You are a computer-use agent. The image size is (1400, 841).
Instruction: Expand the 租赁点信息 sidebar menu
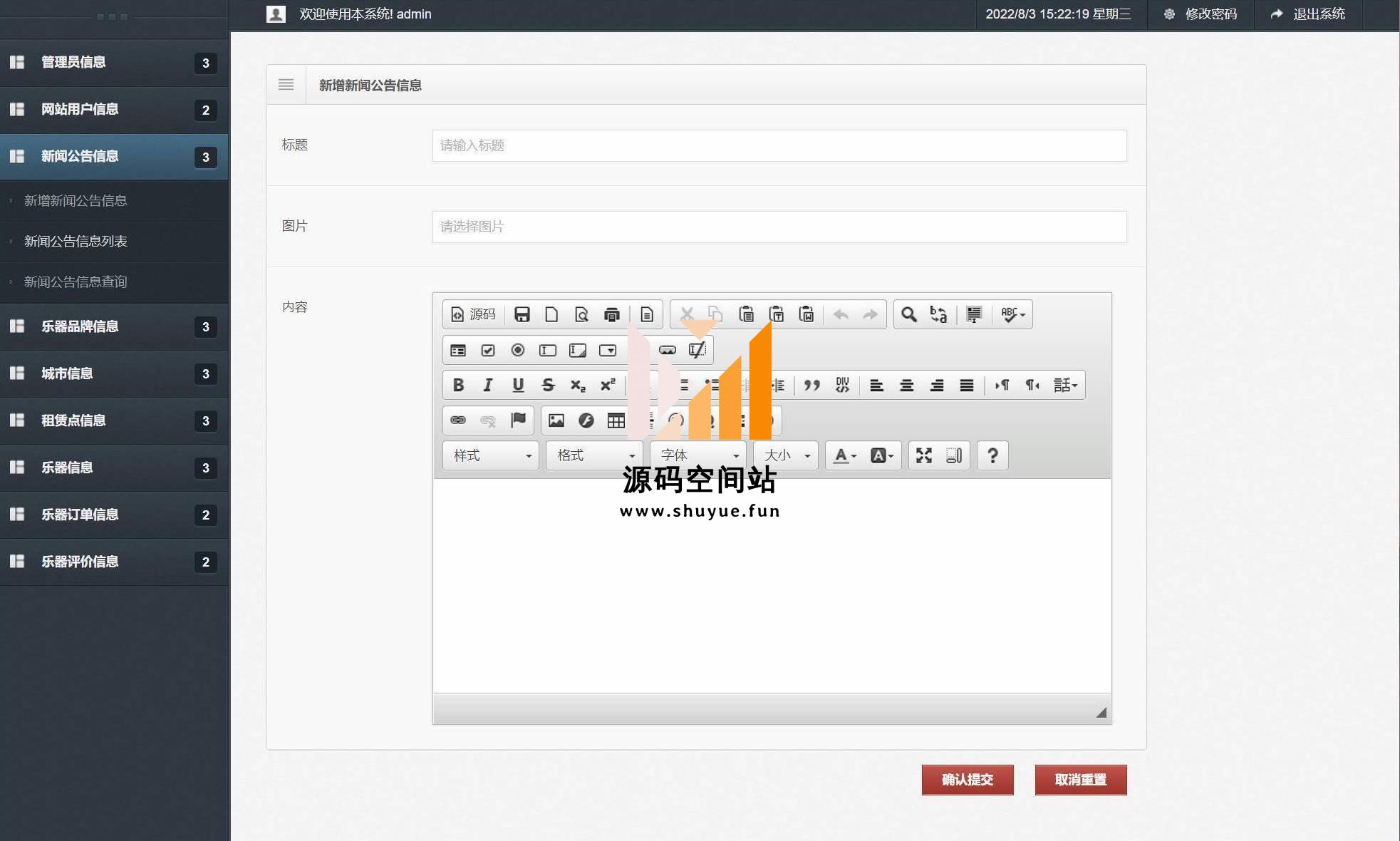(114, 420)
